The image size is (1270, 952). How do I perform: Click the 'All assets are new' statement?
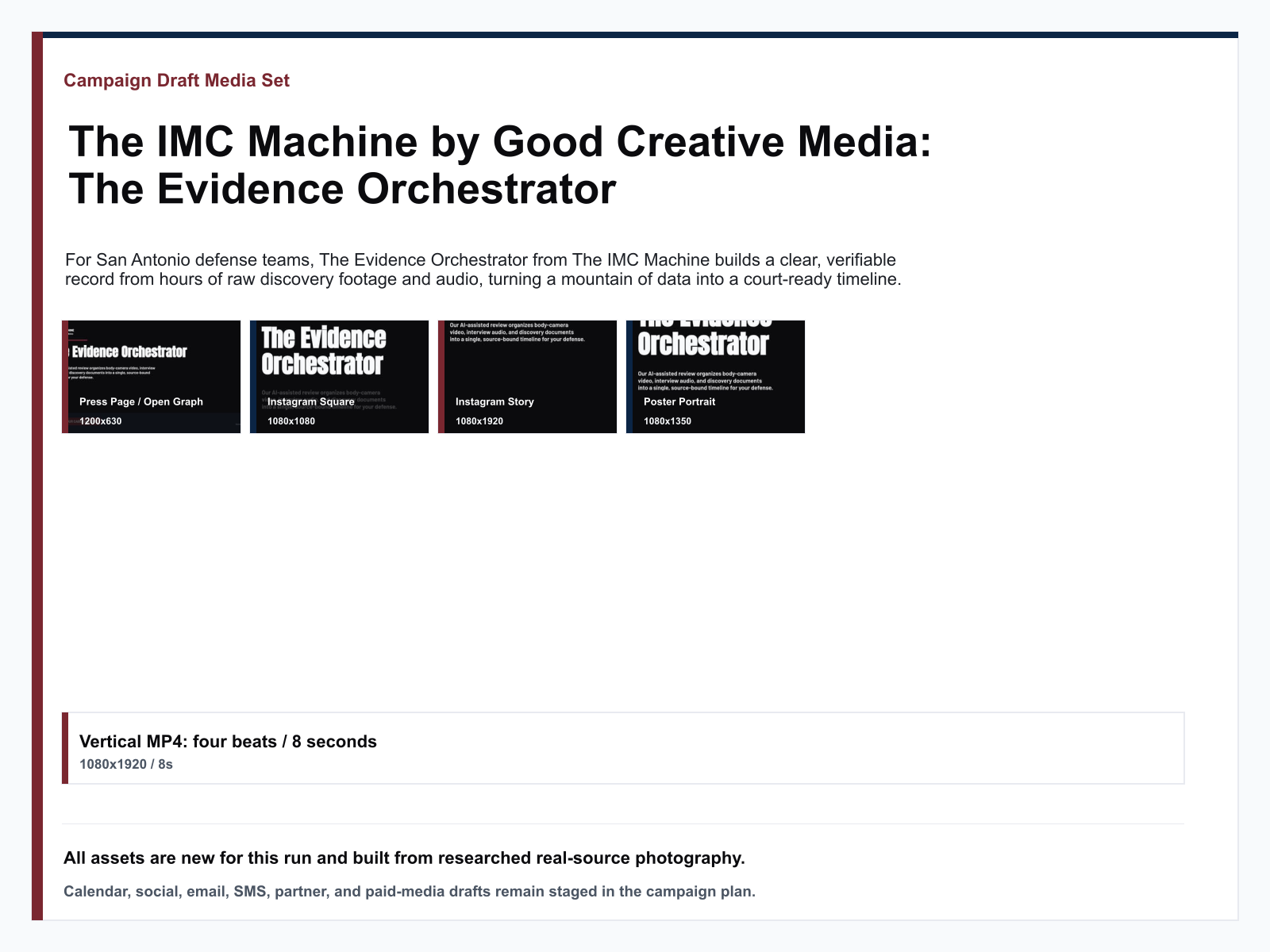[x=404, y=858]
